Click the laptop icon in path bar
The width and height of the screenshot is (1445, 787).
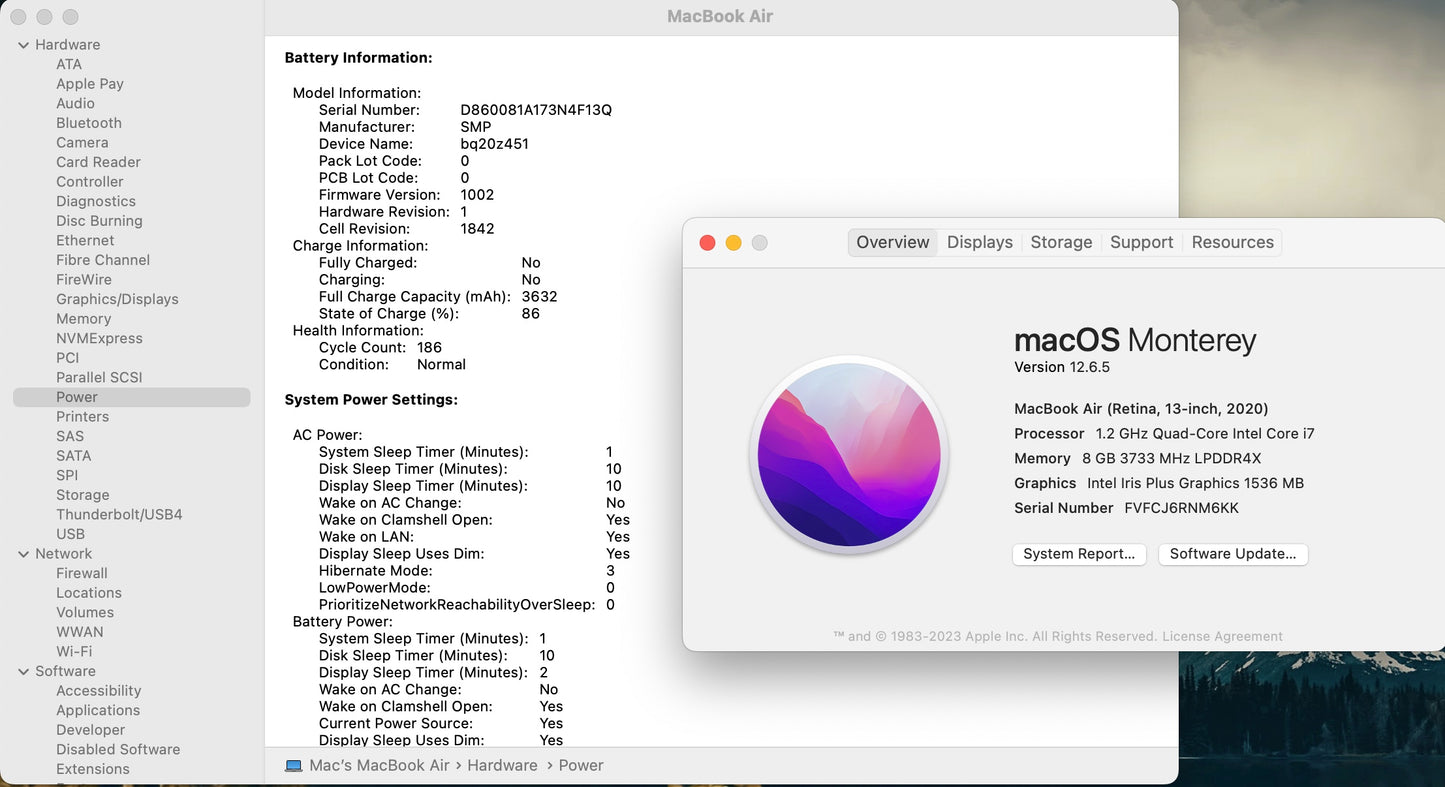coord(293,766)
